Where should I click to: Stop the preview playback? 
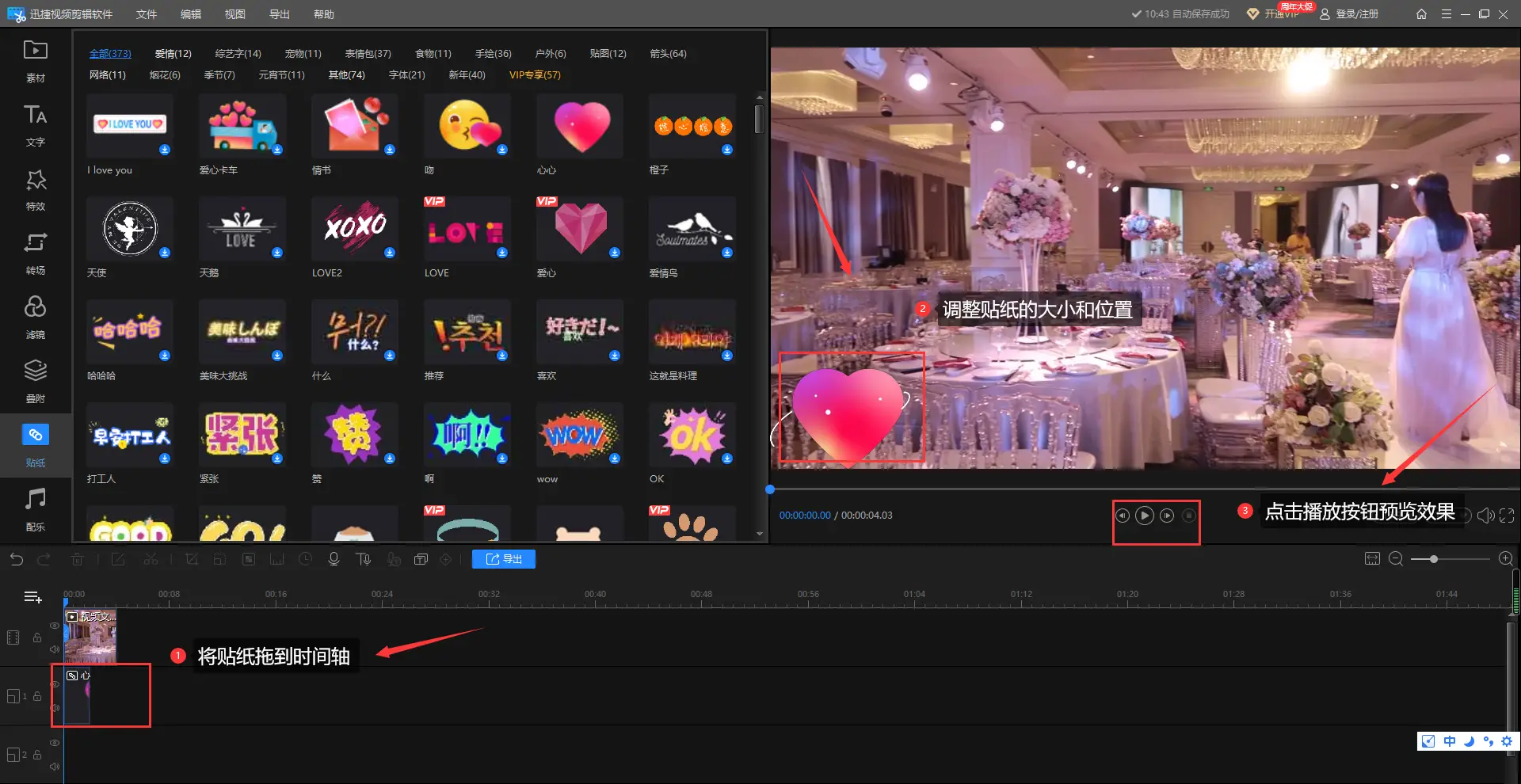[x=1189, y=516]
